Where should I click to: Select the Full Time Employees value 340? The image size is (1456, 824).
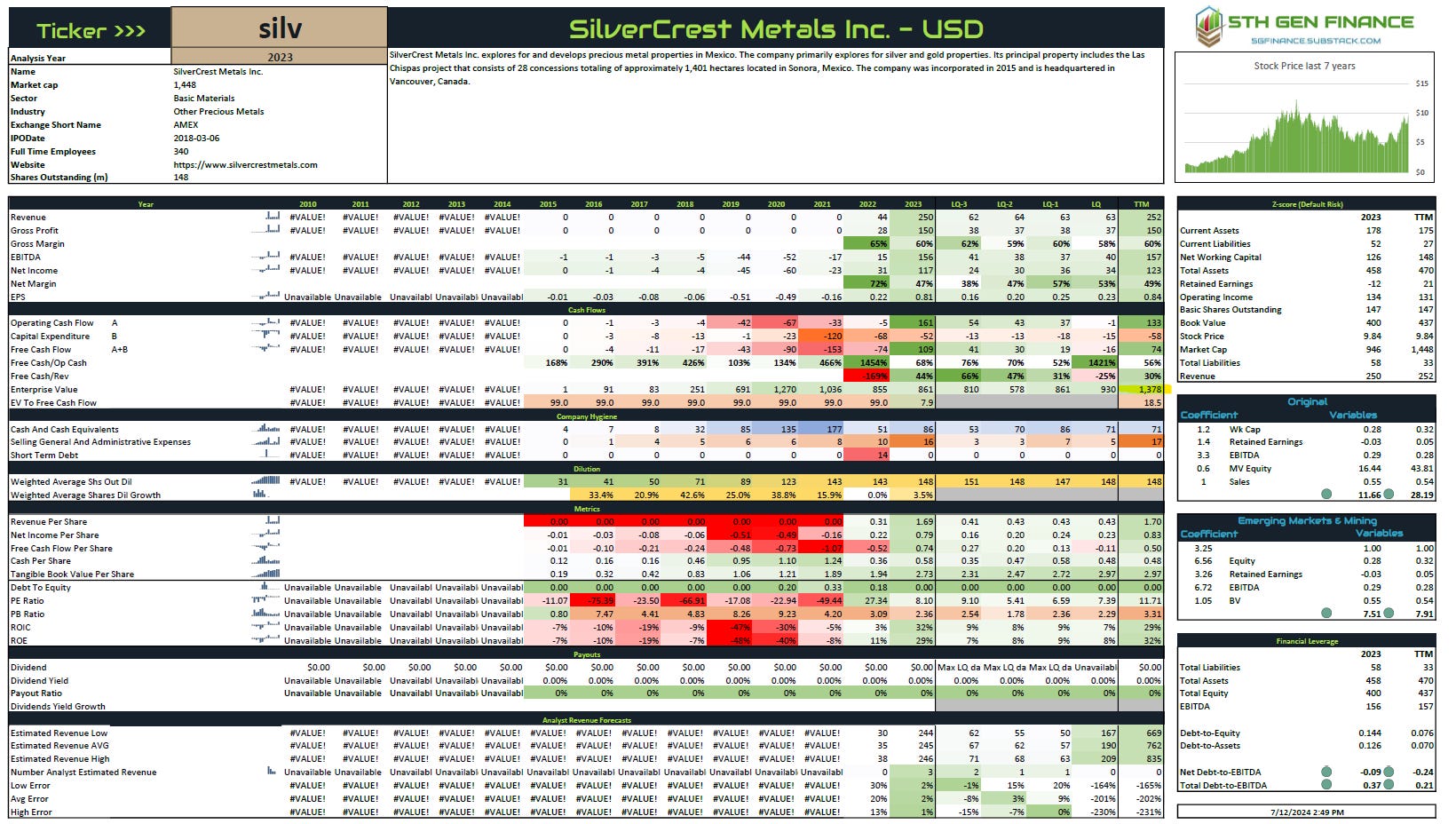181,152
